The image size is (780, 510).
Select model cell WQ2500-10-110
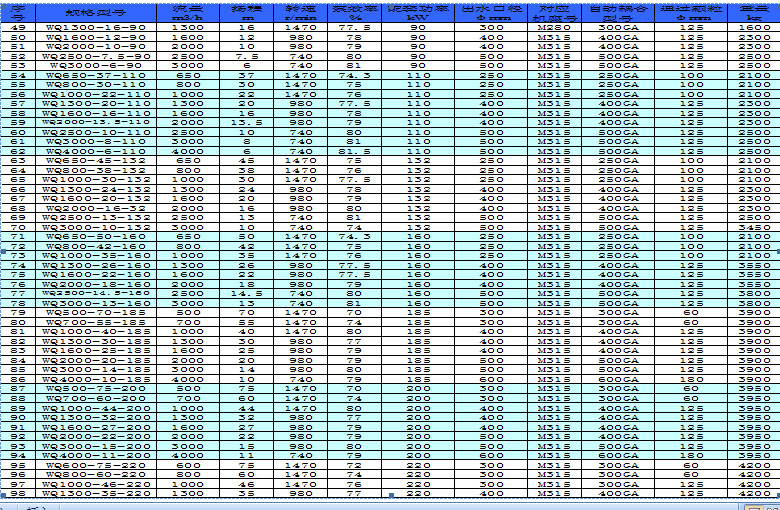96,132
